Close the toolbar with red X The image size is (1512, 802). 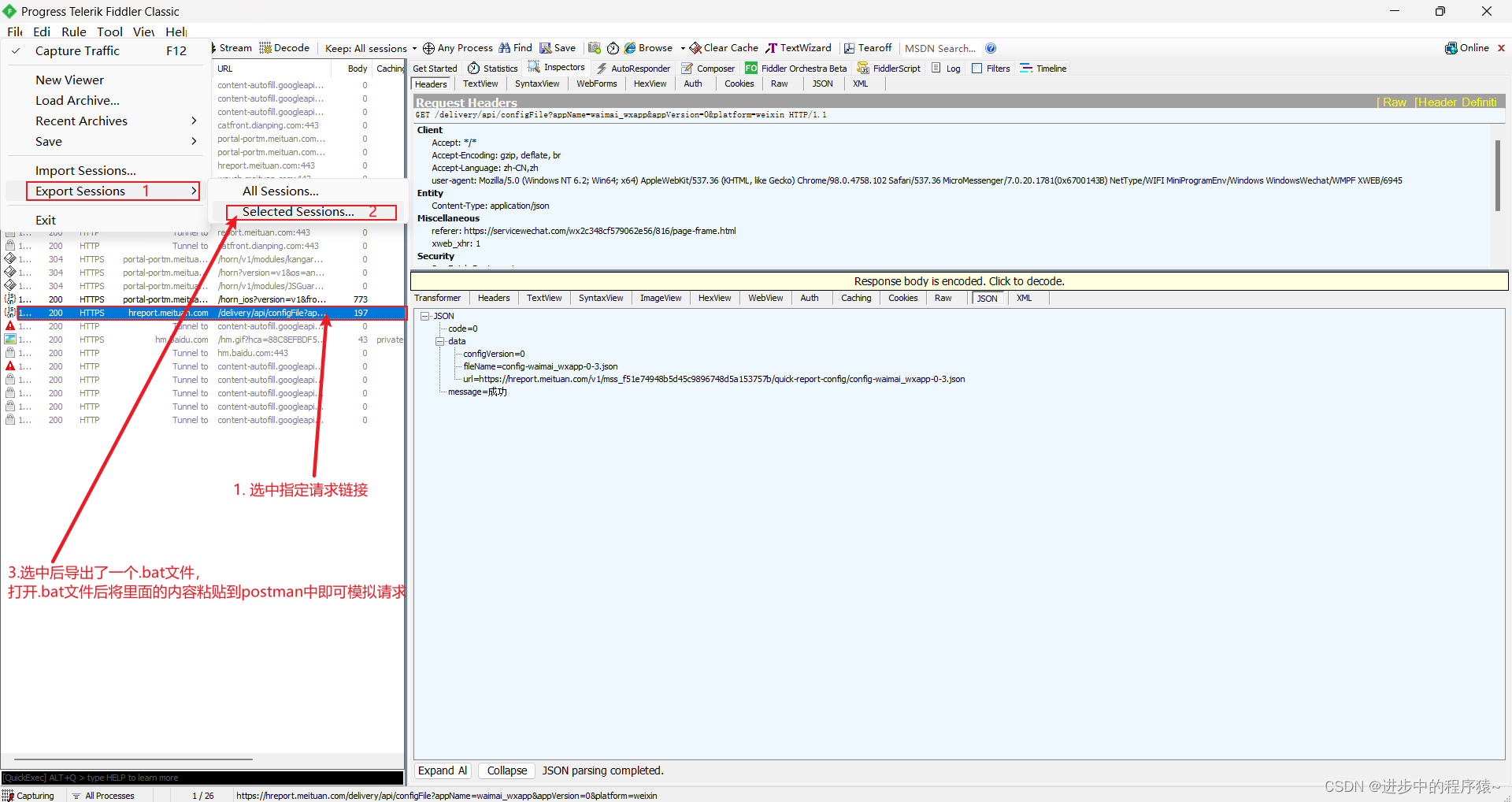pos(1501,48)
